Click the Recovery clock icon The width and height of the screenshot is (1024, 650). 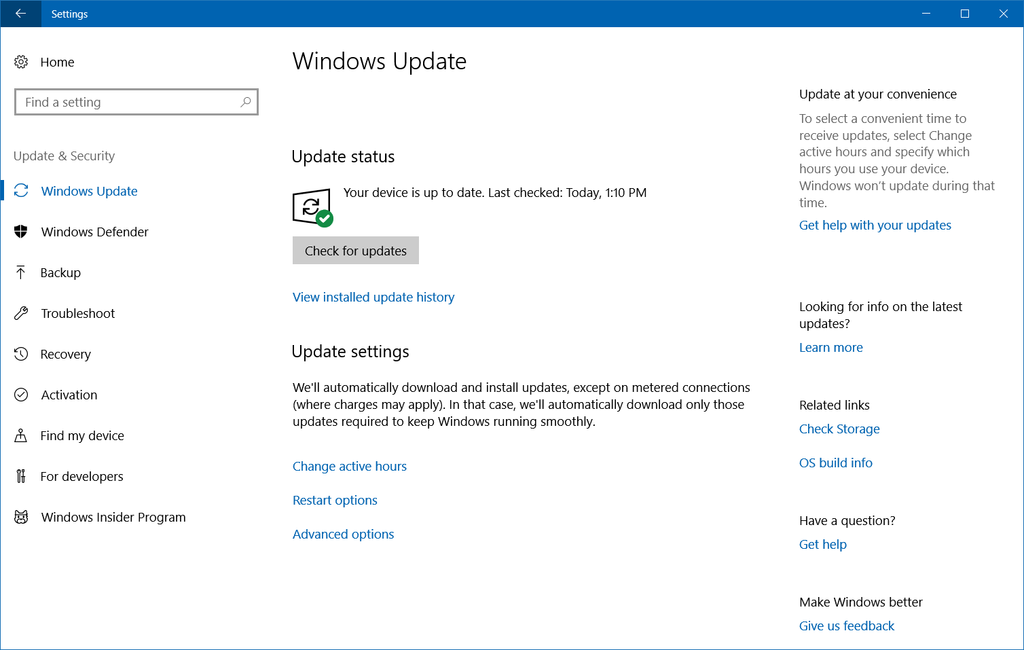click(x=21, y=355)
